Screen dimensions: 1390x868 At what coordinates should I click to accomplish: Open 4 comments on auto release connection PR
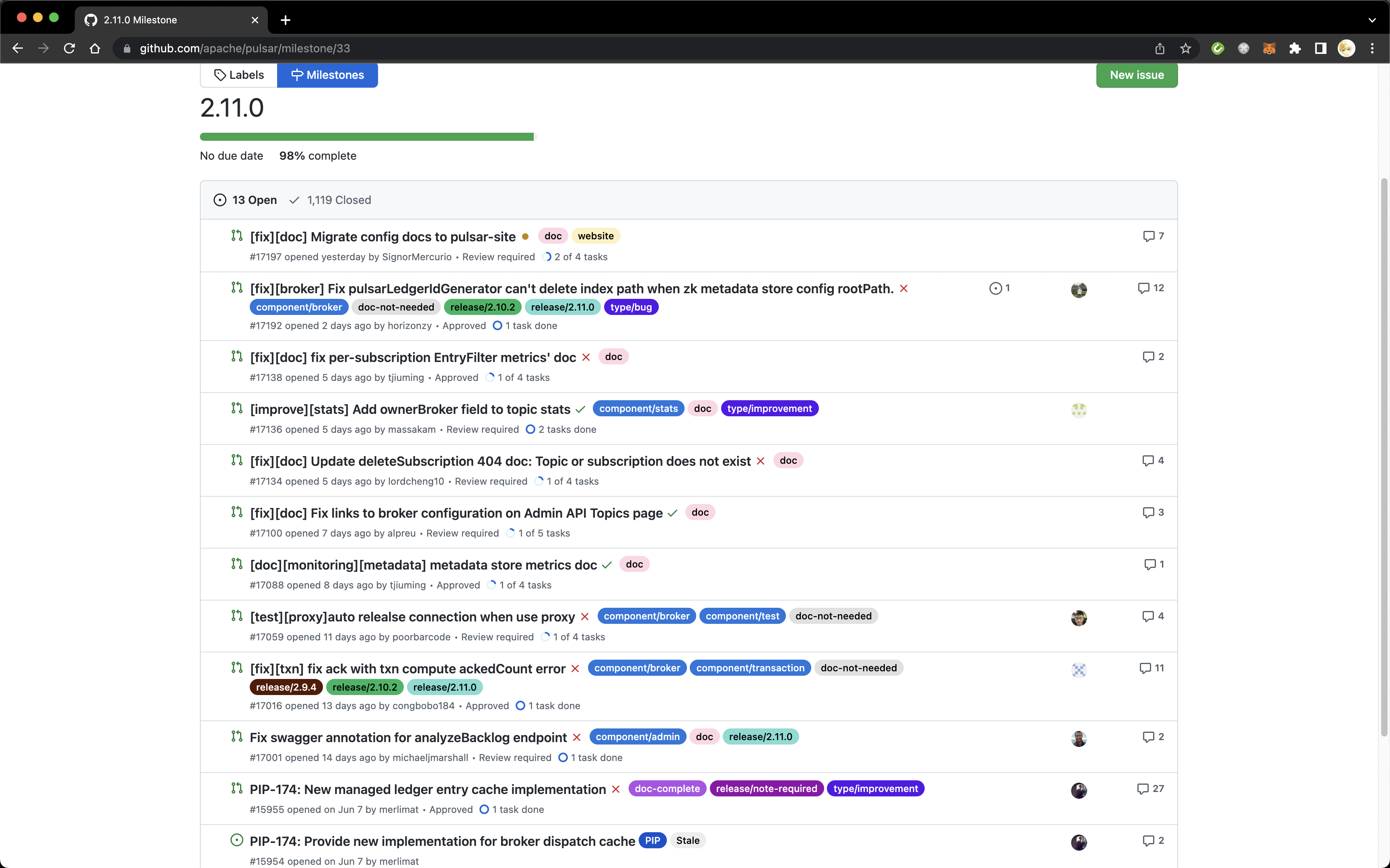click(1153, 616)
